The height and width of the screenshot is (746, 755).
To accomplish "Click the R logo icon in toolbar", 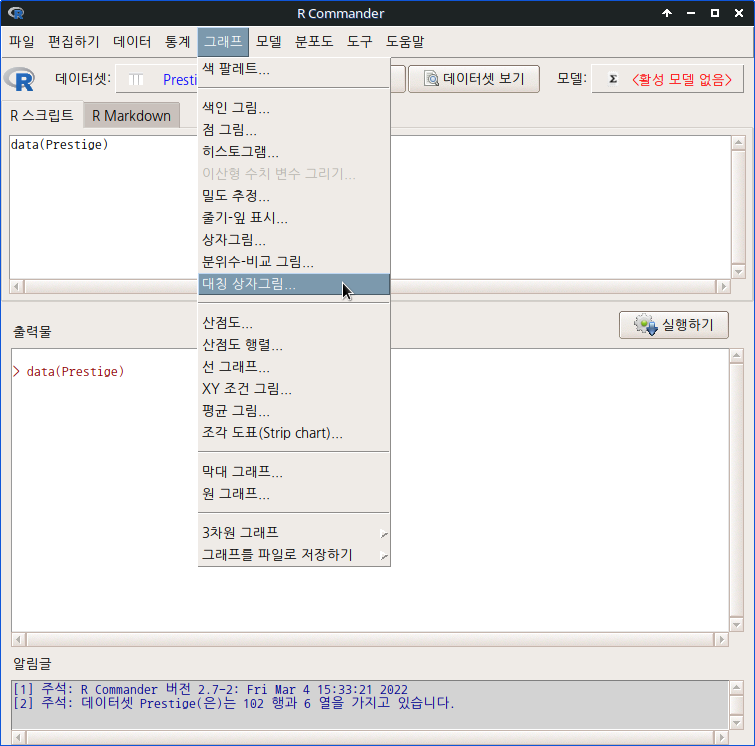I will (20, 79).
